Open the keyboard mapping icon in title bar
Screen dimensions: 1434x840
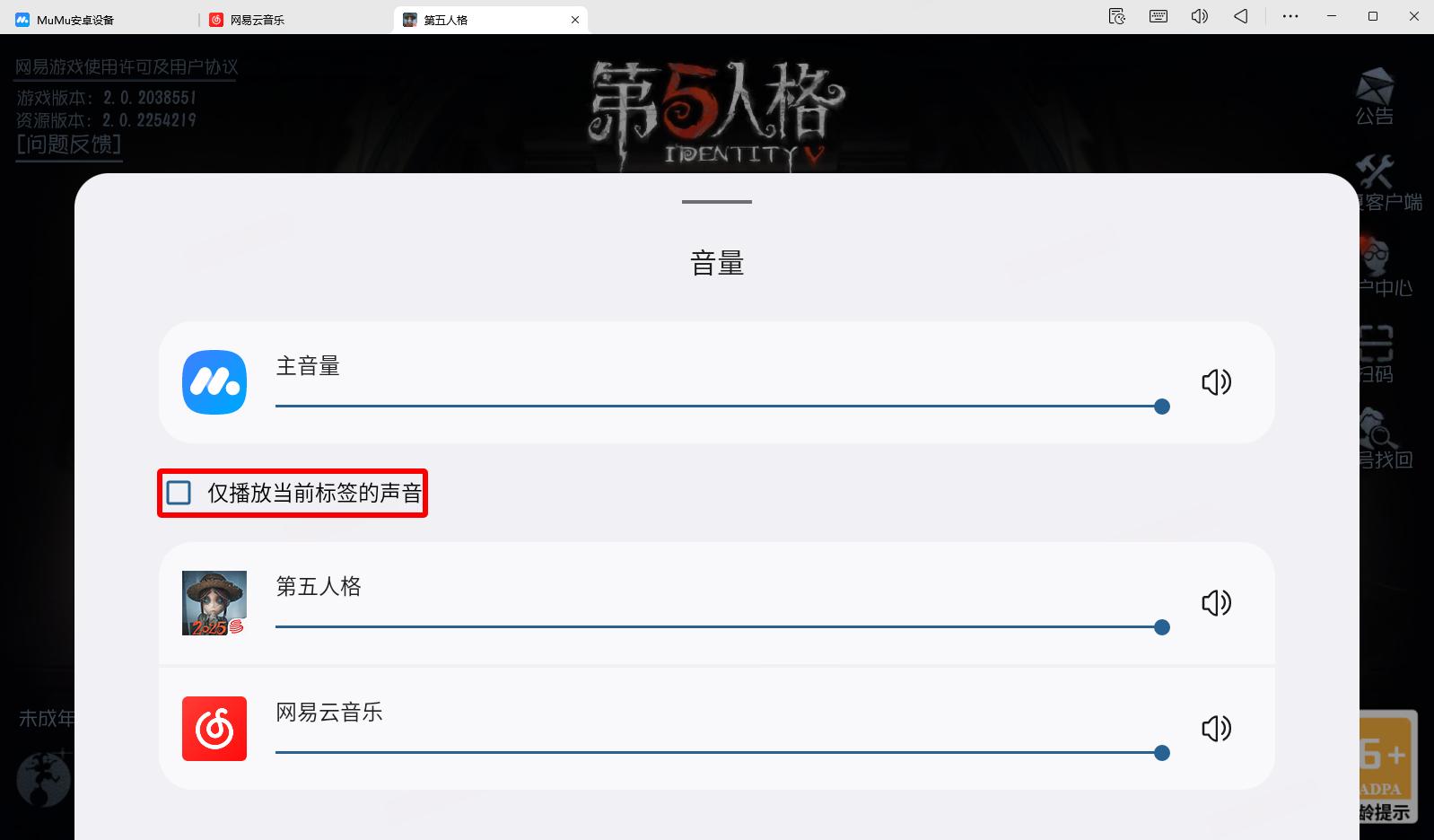[x=1159, y=16]
